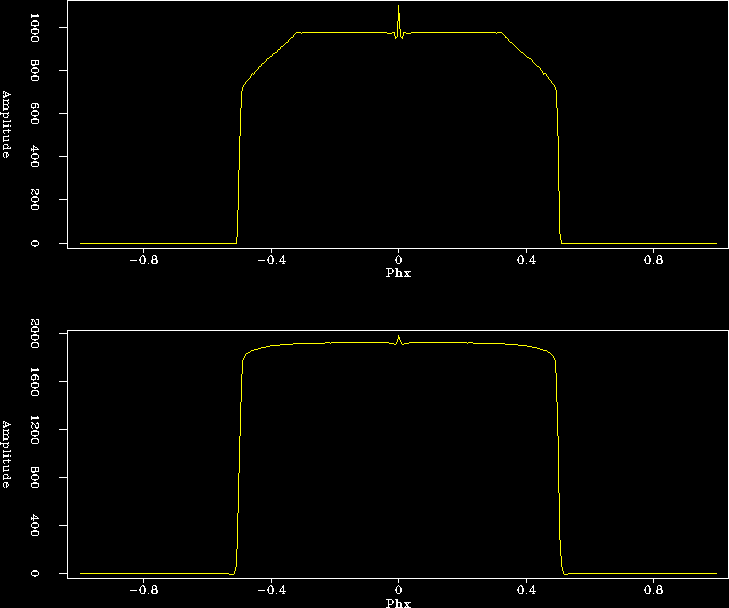The image size is (729, 608).
Task: Select the 0 tick on the lower x-axis
Action: [x=398, y=589]
